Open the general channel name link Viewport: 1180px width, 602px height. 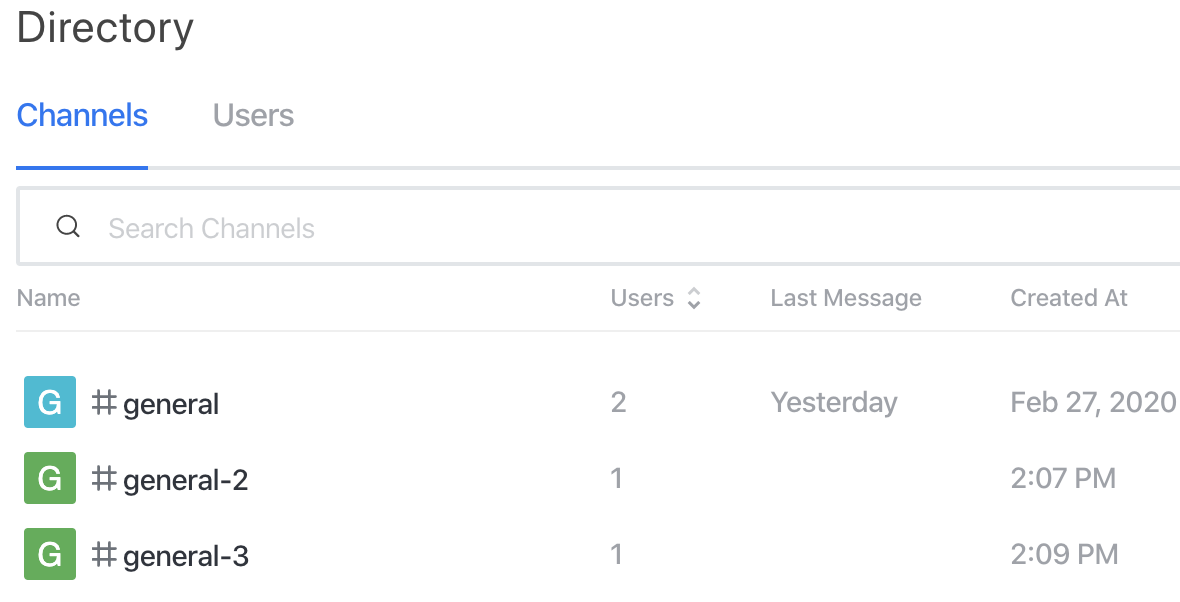(x=171, y=404)
